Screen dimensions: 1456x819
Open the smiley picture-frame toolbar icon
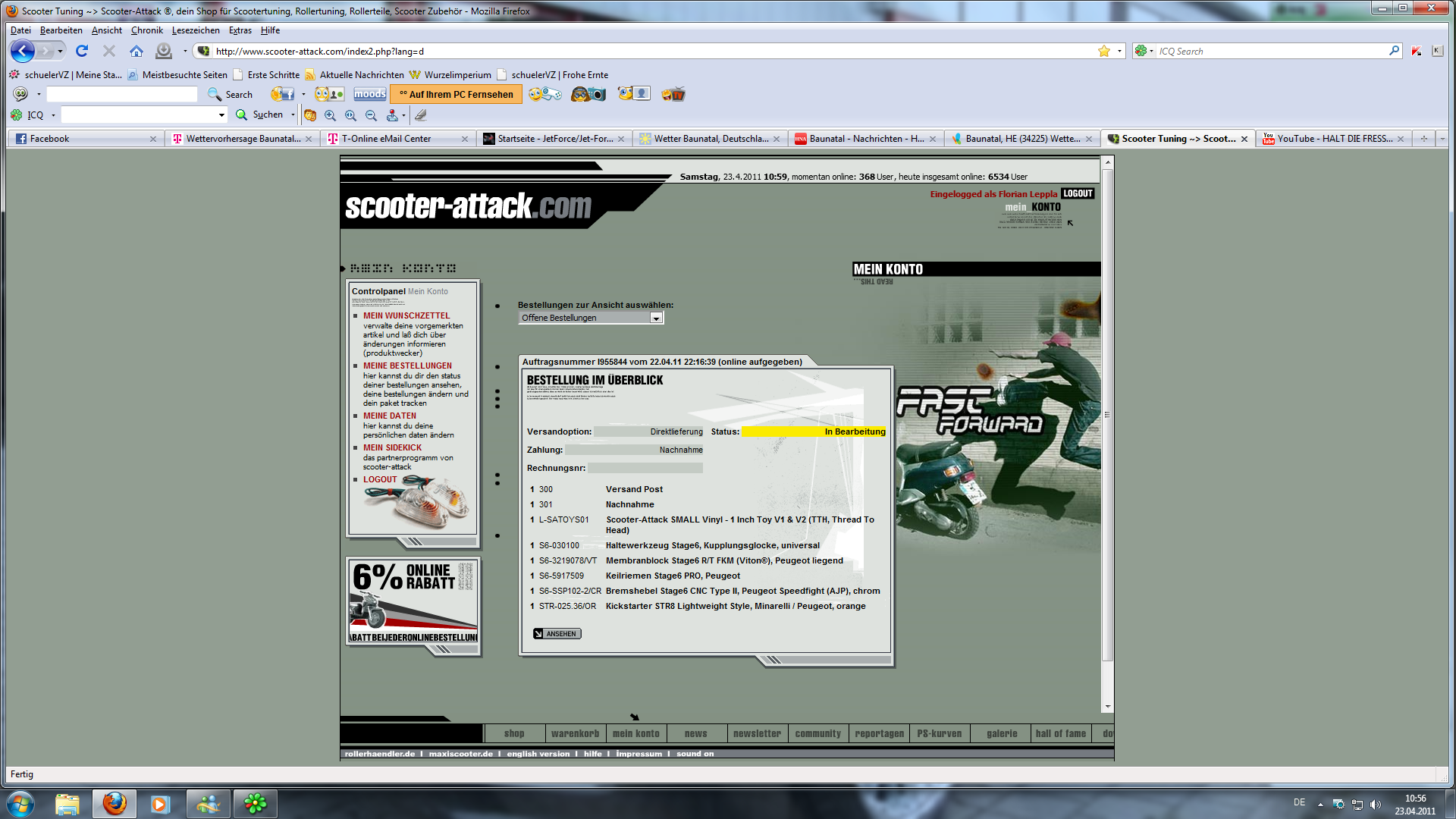(x=634, y=94)
